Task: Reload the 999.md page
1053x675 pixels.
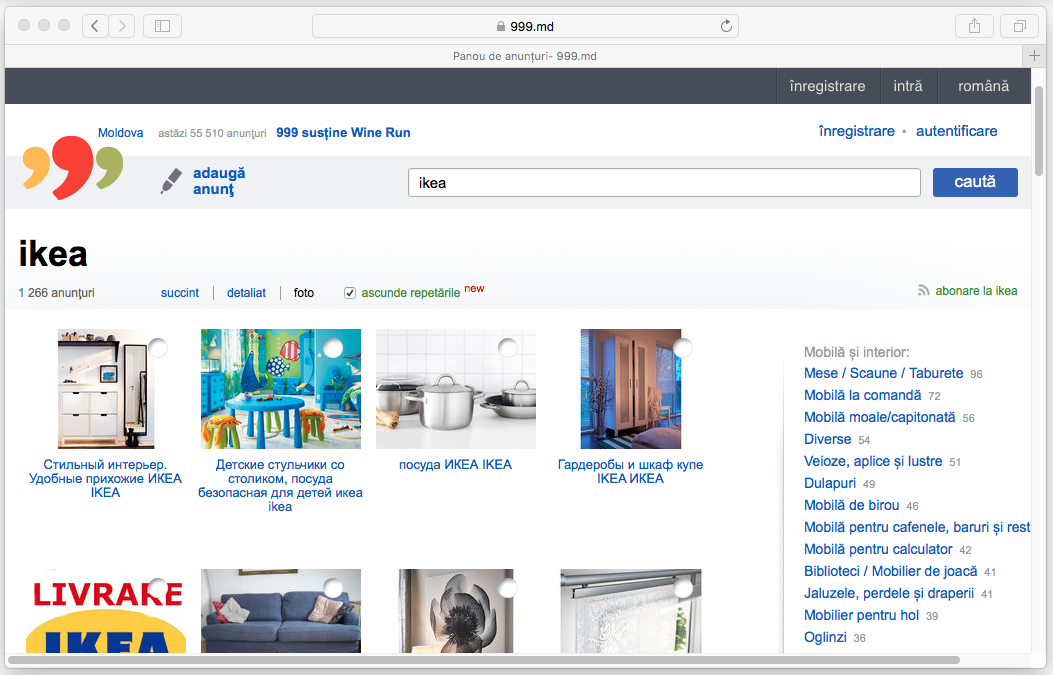Action: pos(726,26)
